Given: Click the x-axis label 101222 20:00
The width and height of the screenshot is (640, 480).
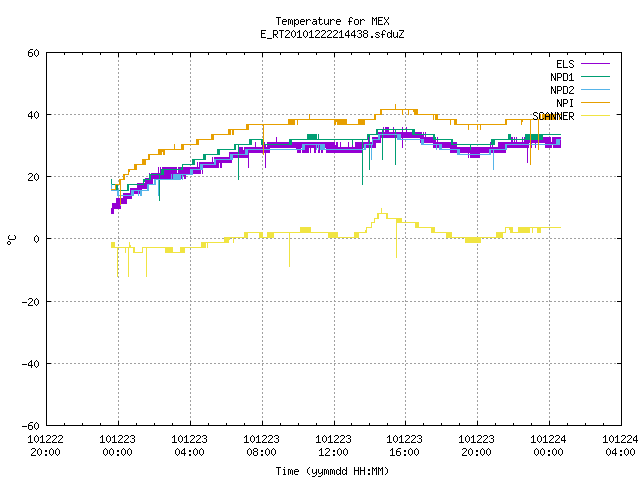Looking at the screenshot, I should (45, 446).
